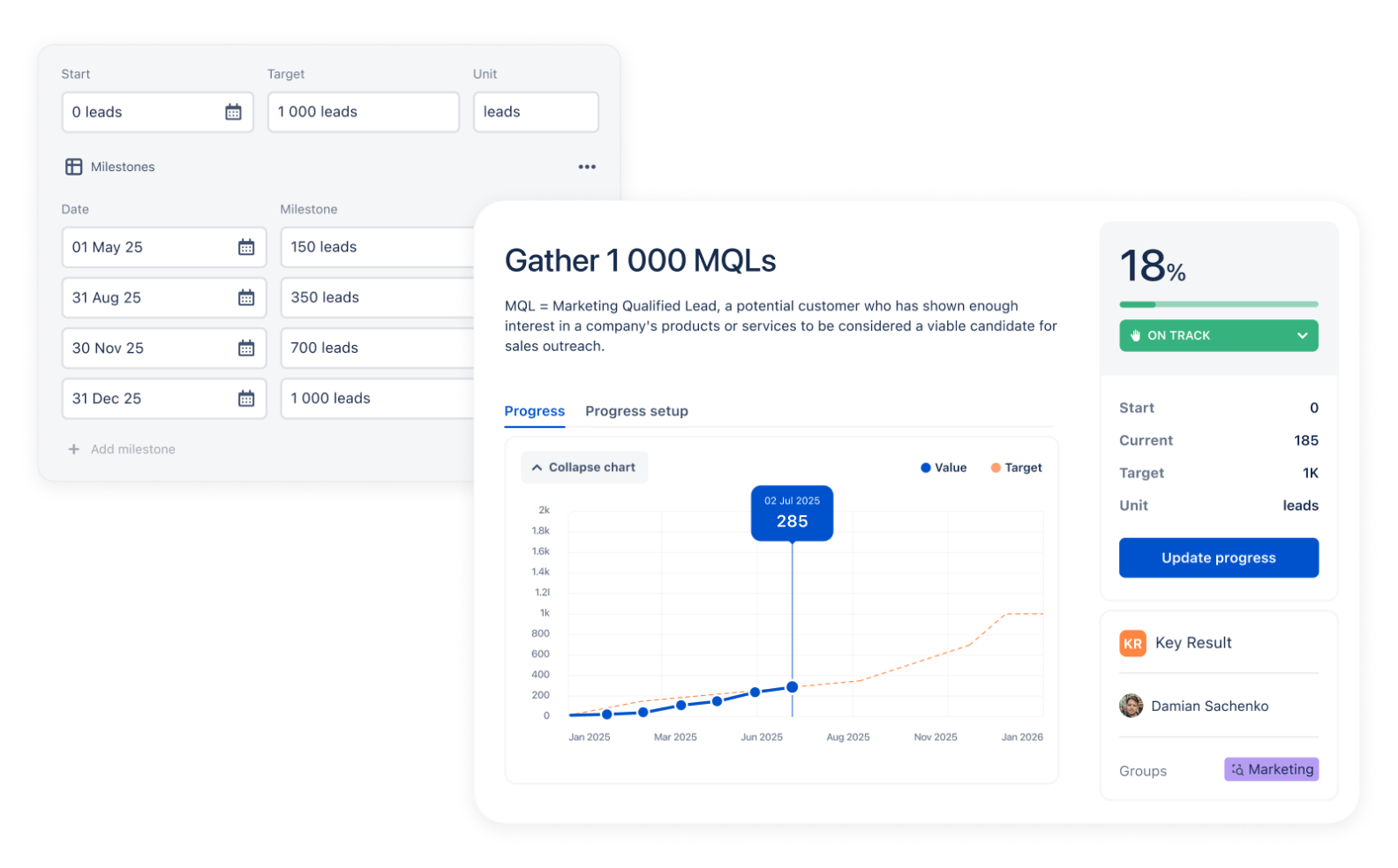This screenshot has height=868, width=1398.
Task: Click the plus icon for Add milestone
Action: pyautogui.click(x=74, y=449)
